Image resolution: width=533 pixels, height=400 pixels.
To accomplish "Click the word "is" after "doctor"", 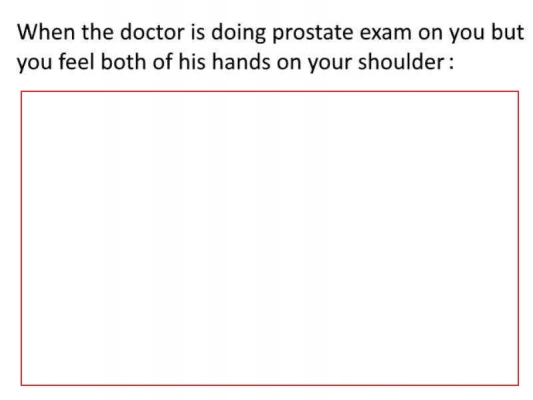I will [x=198, y=32].
